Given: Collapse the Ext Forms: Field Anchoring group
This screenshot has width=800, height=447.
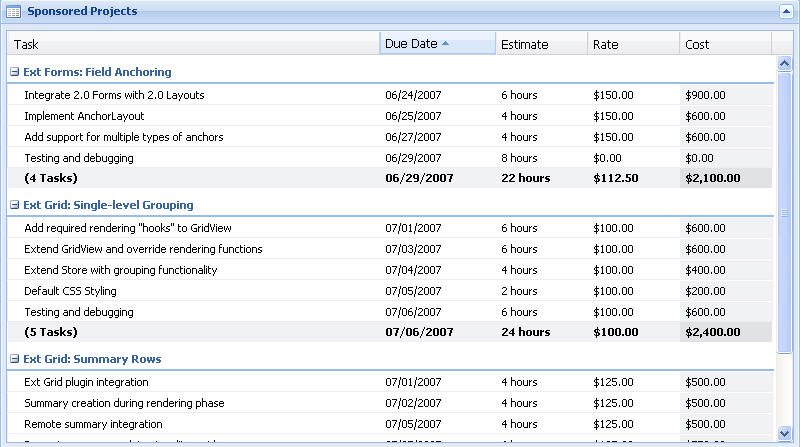Looking at the screenshot, I should coord(15,72).
